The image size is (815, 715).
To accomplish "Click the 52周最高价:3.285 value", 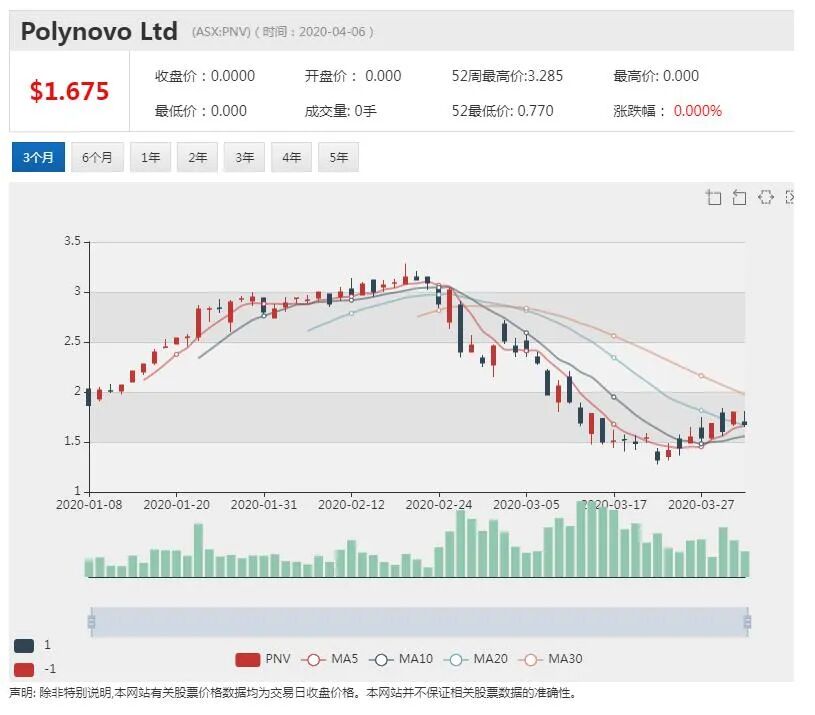I will coord(507,76).
